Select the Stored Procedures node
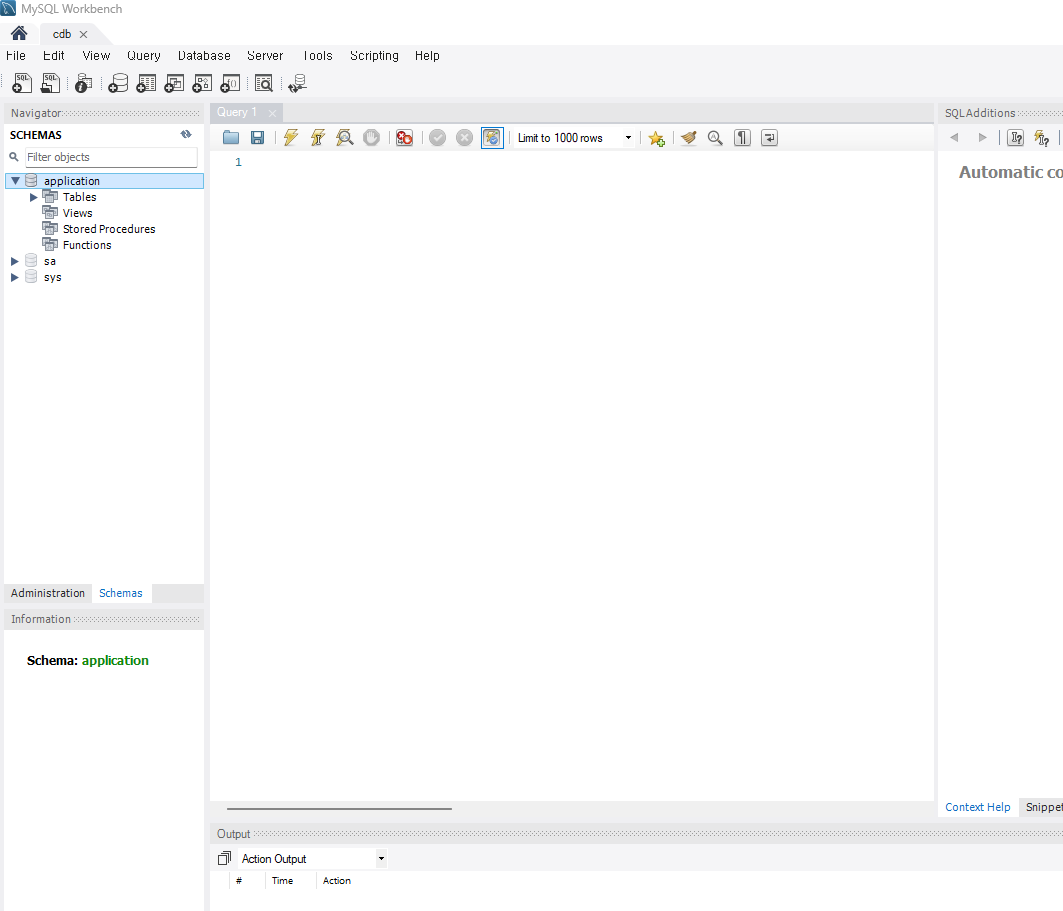This screenshot has height=911, width=1063. [108, 229]
